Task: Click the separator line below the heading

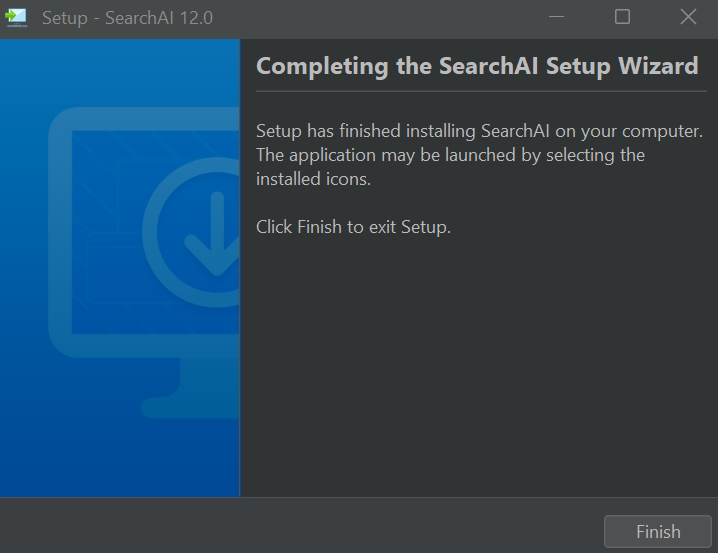Action: point(481,92)
